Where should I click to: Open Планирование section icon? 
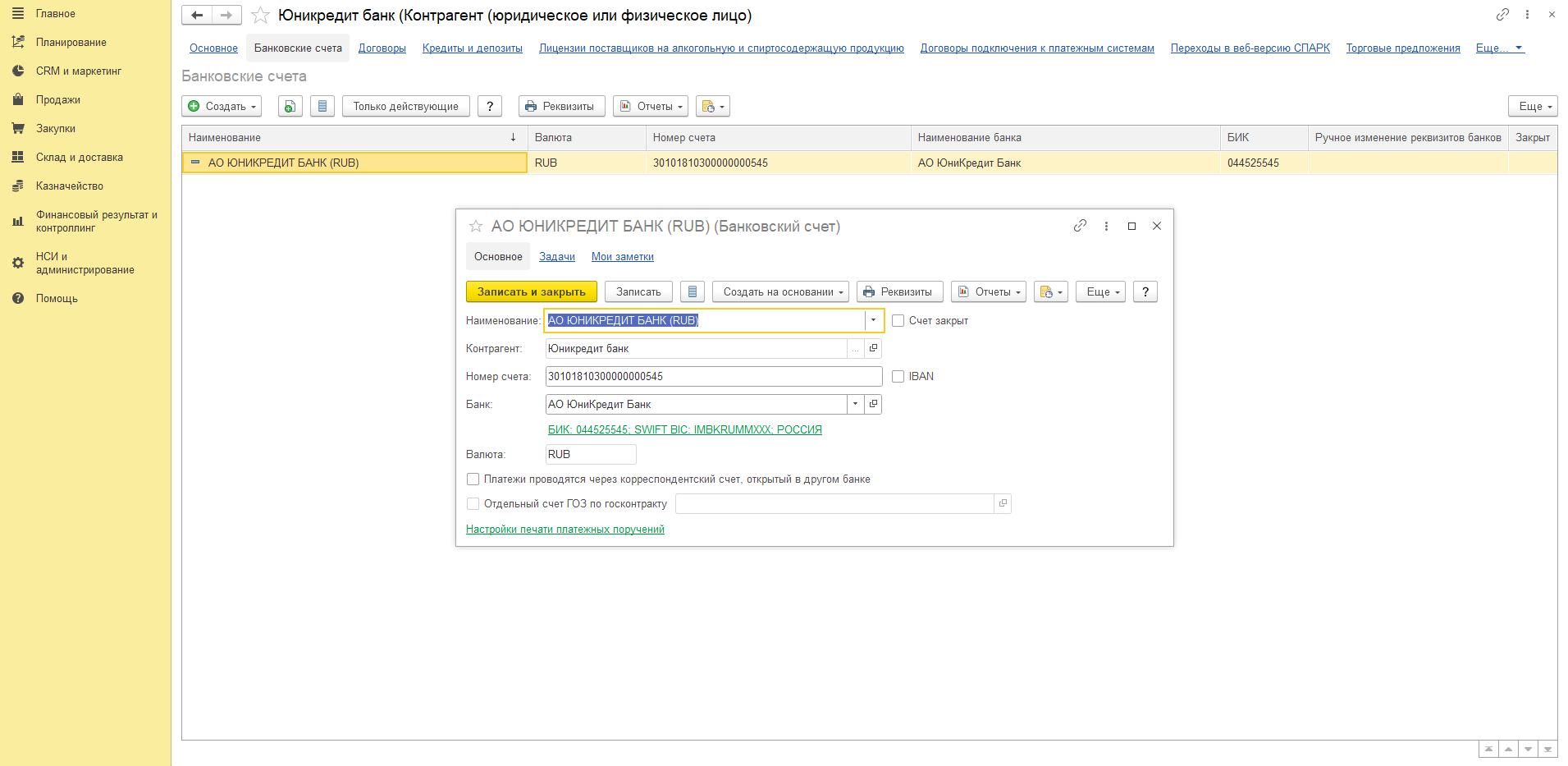18,43
